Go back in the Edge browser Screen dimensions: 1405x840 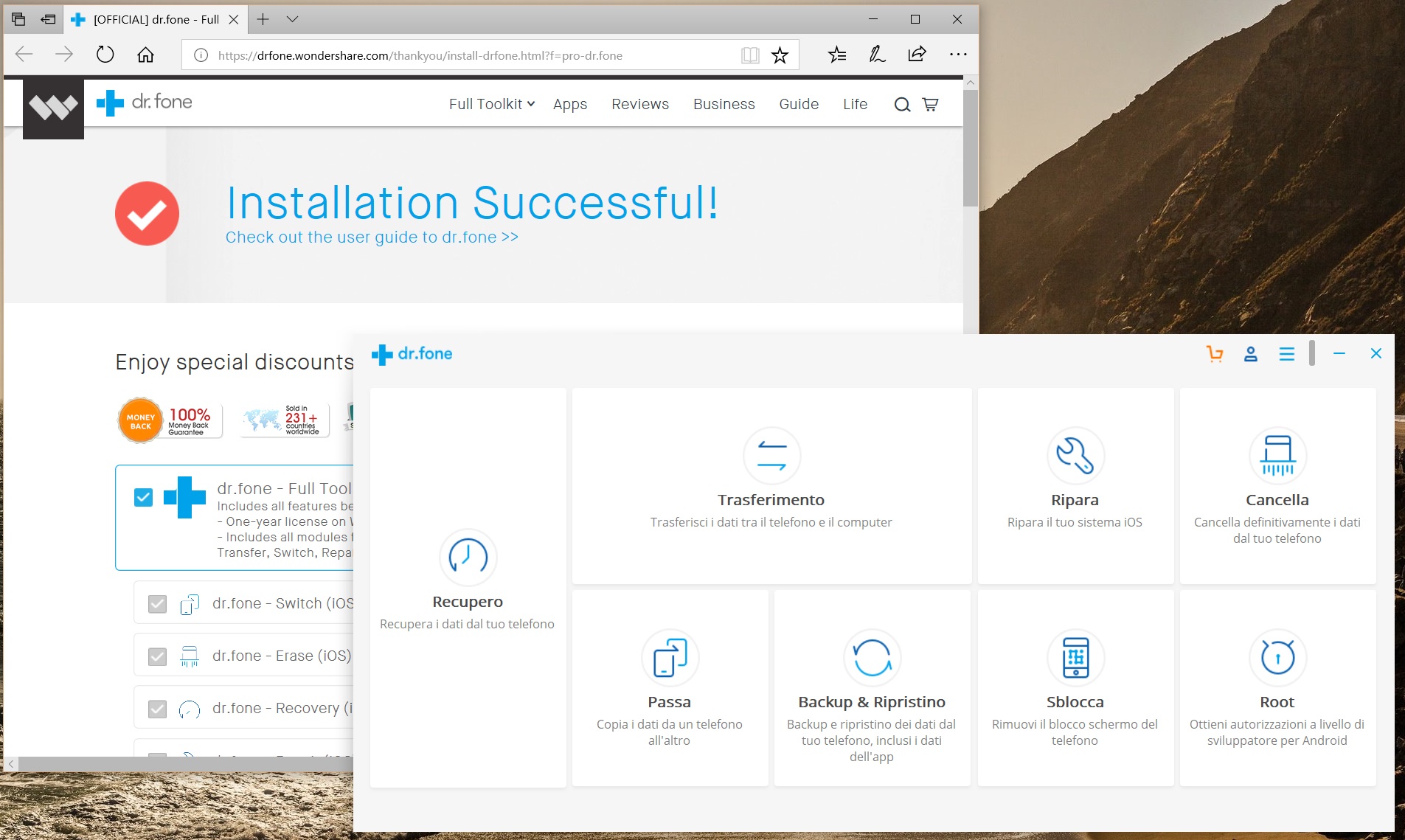tap(24, 55)
